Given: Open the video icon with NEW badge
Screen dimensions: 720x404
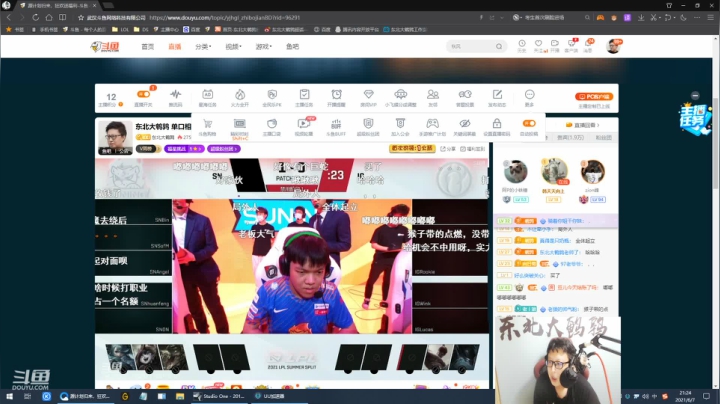Looking at the screenshot, I should [304, 123].
